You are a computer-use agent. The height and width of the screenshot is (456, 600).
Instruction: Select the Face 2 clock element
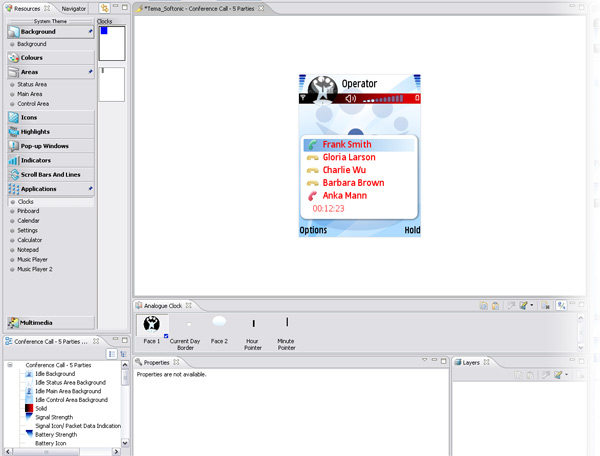[219, 323]
